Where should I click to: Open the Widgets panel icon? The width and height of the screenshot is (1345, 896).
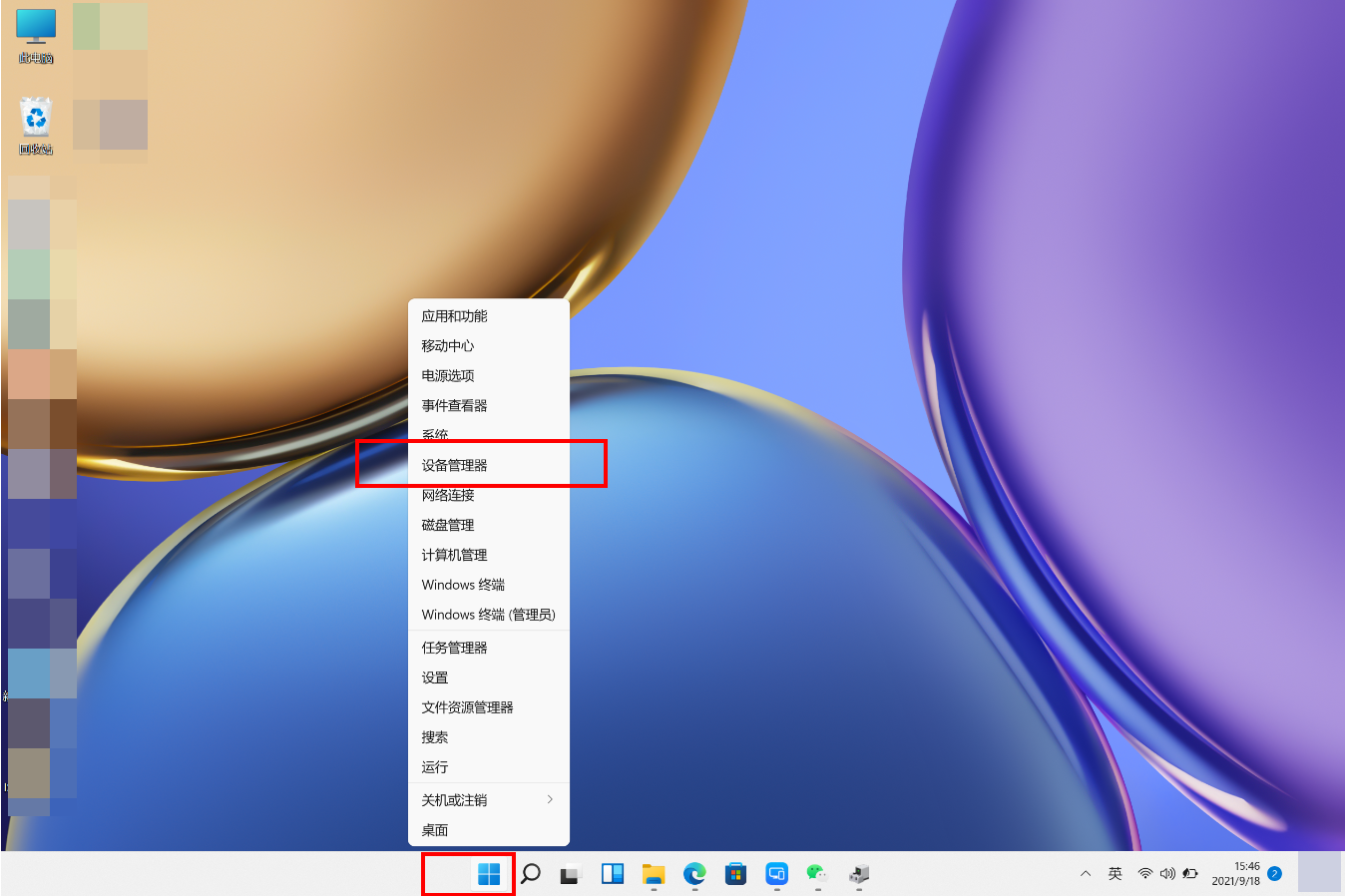pos(613,875)
